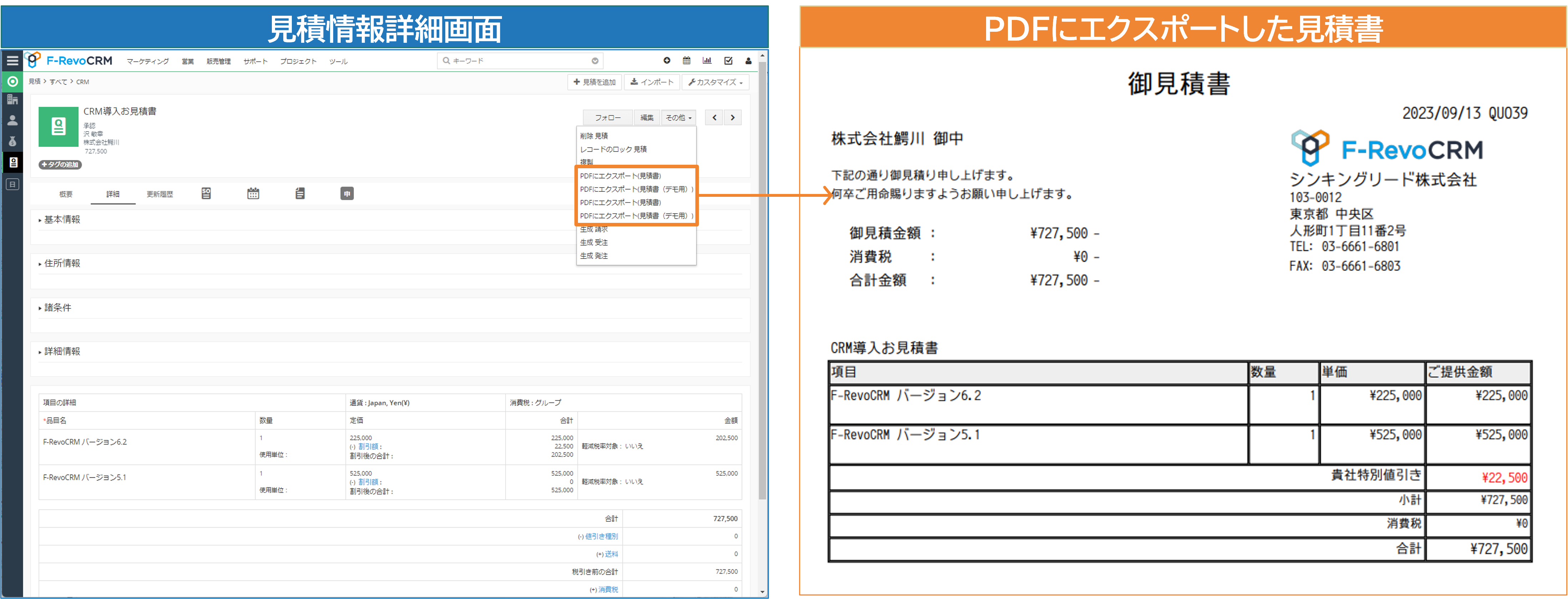Click 割引額 link in バージョン5.1 row

tap(369, 482)
